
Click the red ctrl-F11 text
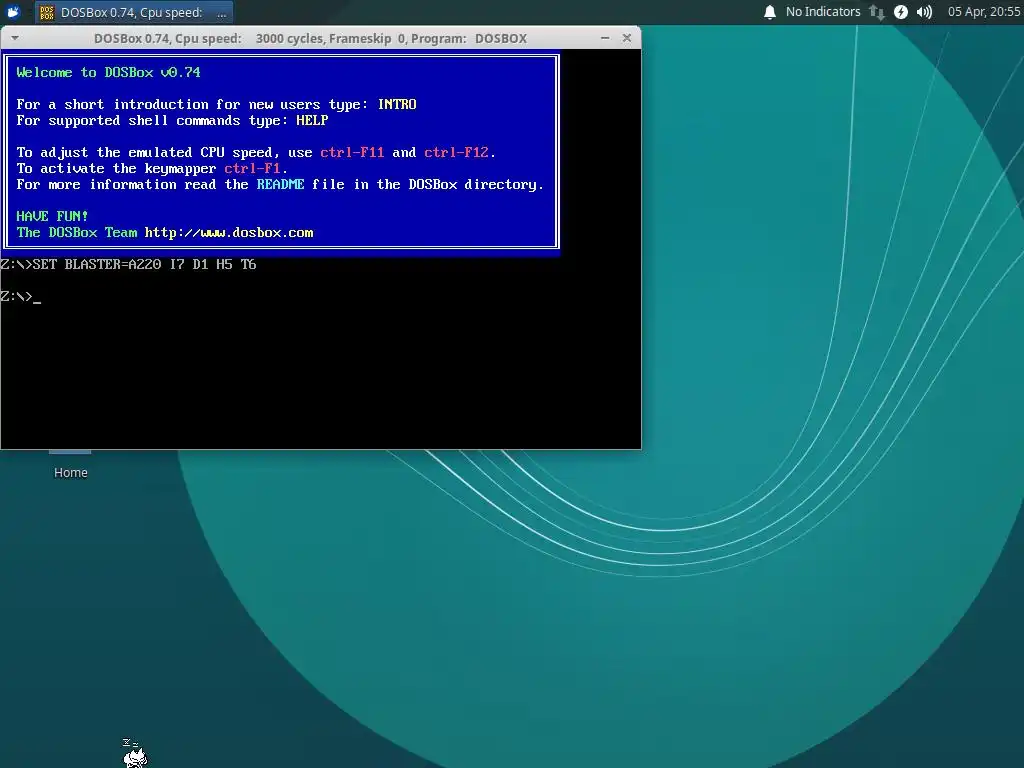point(352,153)
